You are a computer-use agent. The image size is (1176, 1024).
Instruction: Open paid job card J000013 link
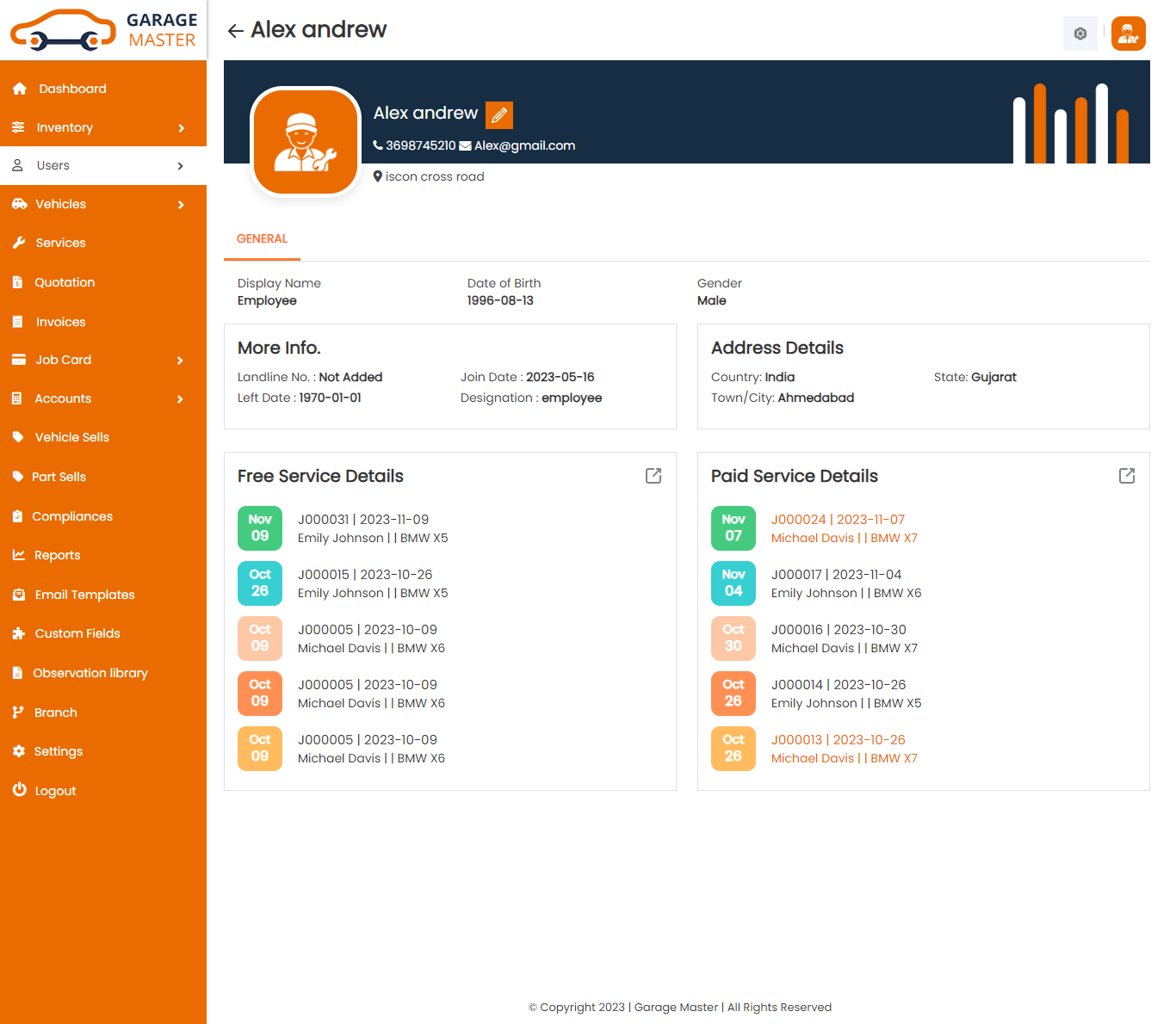[838, 740]
